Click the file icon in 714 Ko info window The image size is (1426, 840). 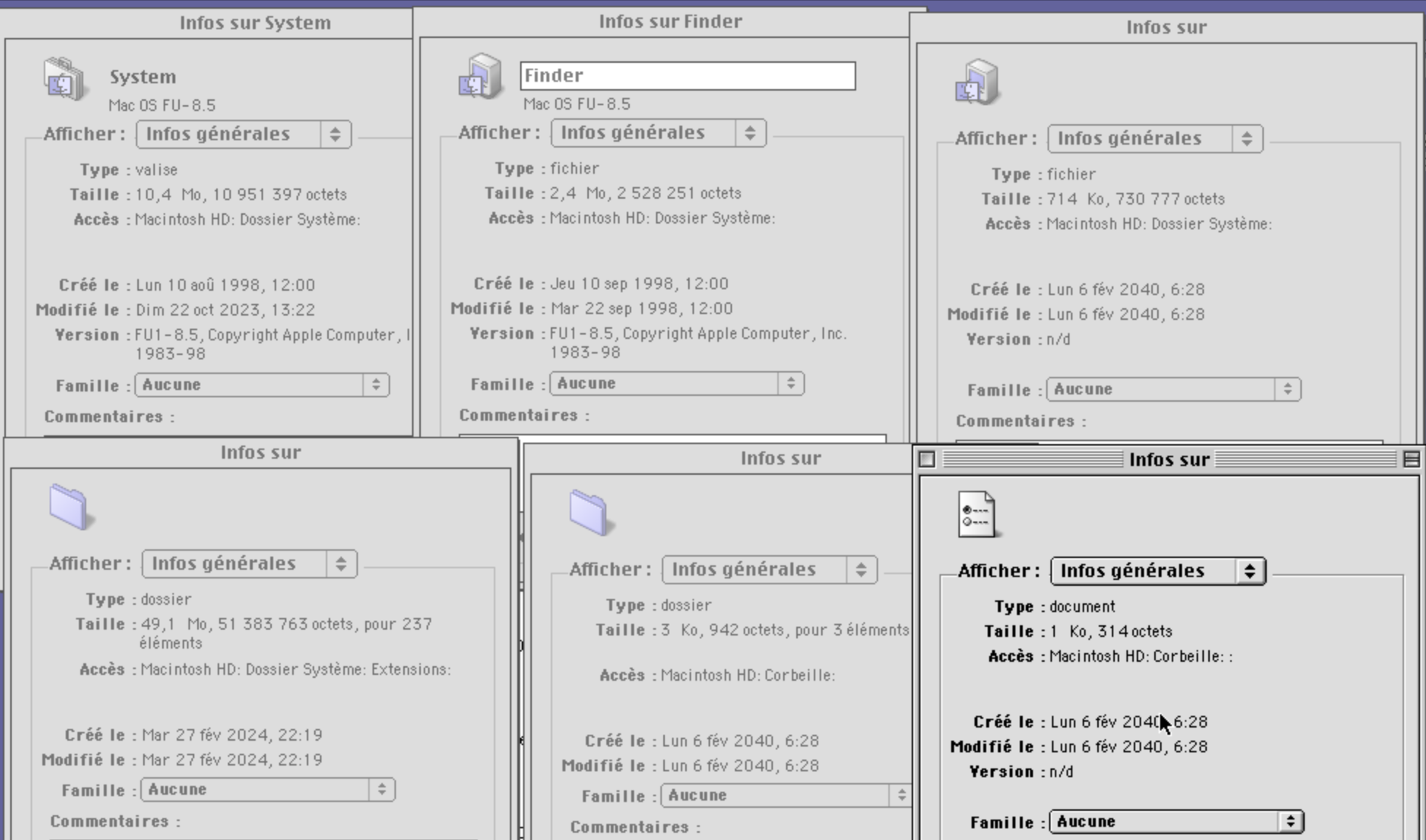pyautogui.click(x=977, y=82)
